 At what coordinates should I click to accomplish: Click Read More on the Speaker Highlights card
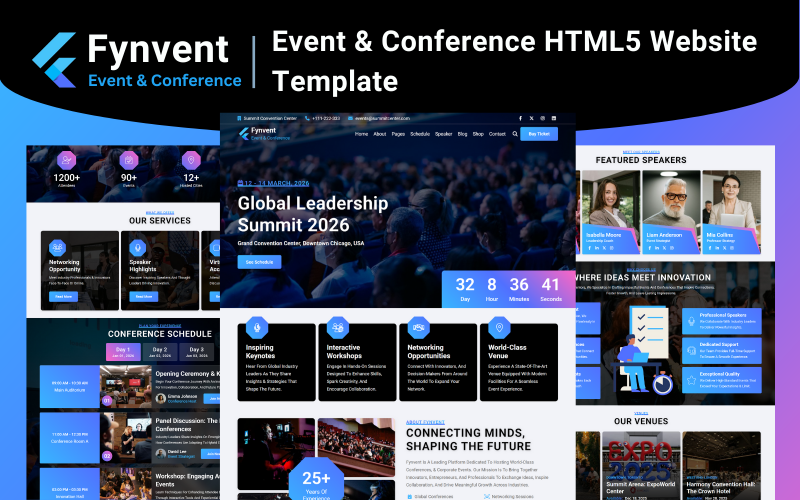143,296
